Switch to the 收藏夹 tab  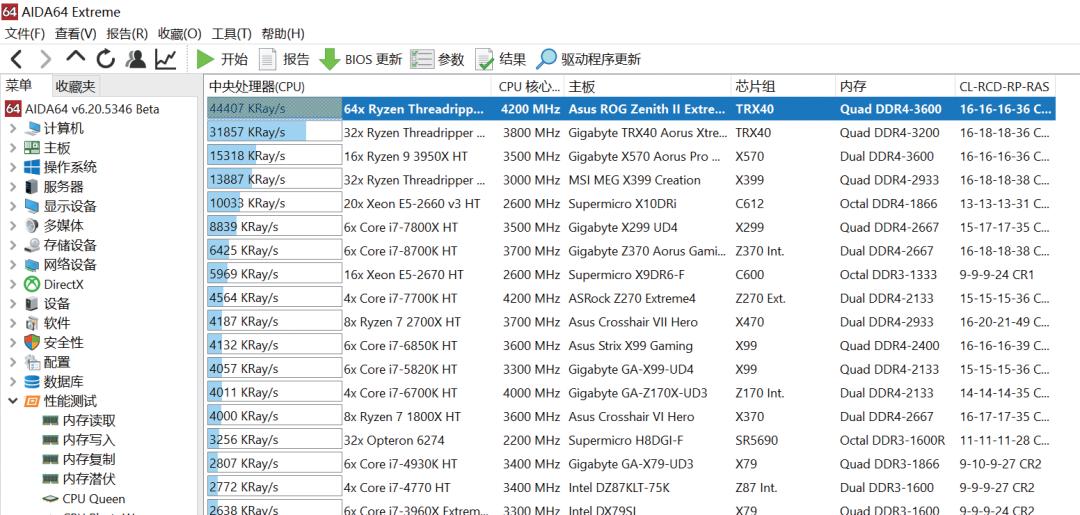point(75,86)
